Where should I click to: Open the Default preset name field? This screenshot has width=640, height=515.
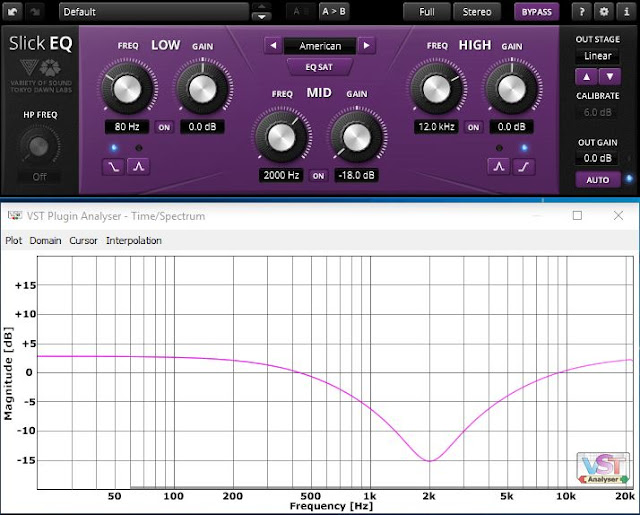click(x=154, y=12)
